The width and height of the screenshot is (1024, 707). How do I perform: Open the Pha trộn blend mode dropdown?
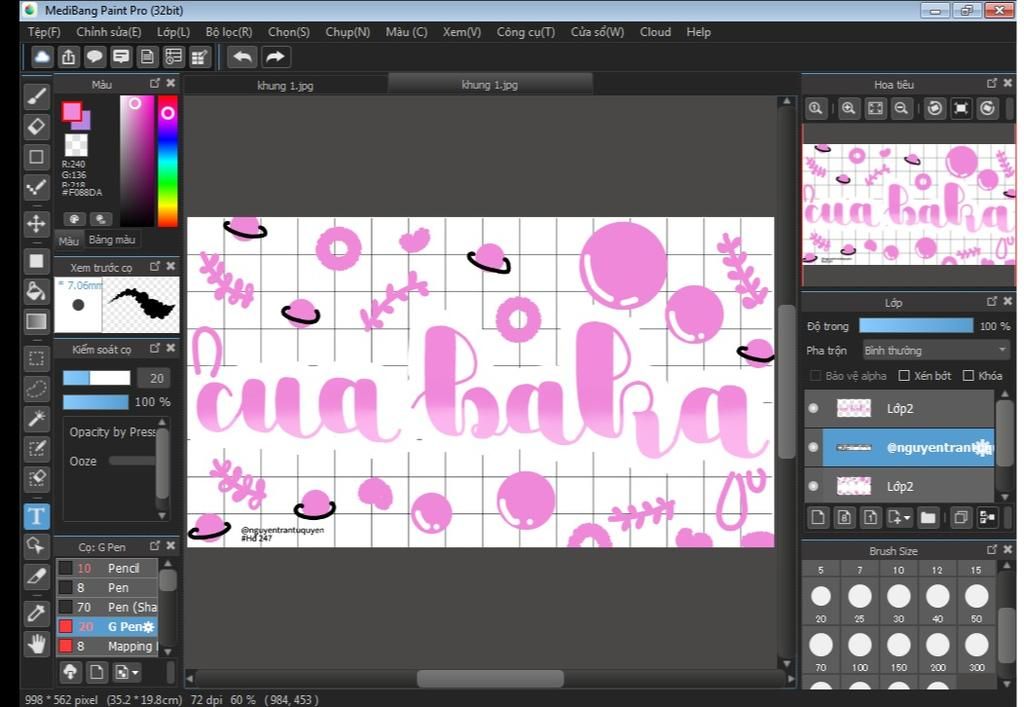click(x=935, y=350)
